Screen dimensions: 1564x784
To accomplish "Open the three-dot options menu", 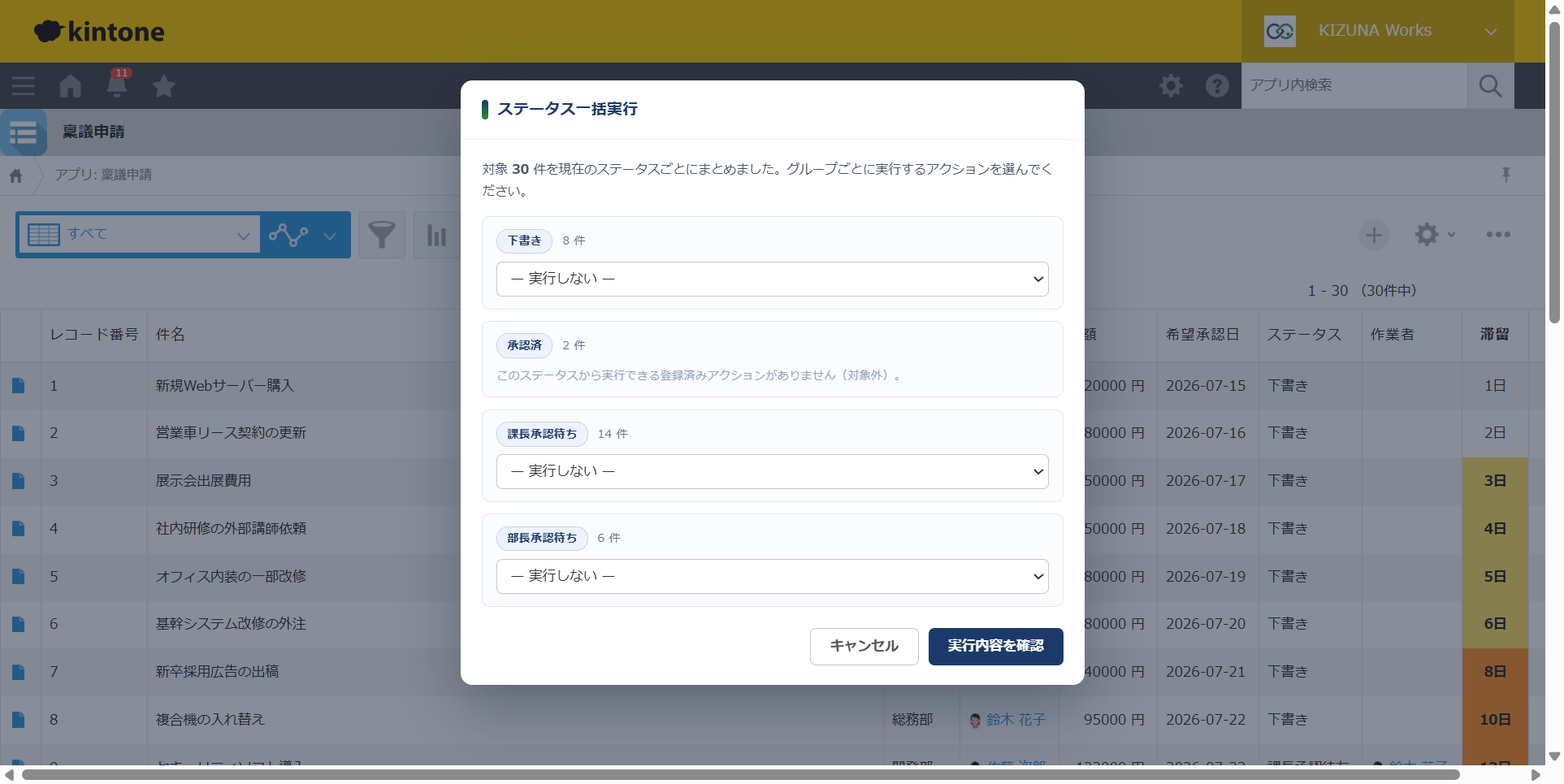I will (x=1498, y=235).
